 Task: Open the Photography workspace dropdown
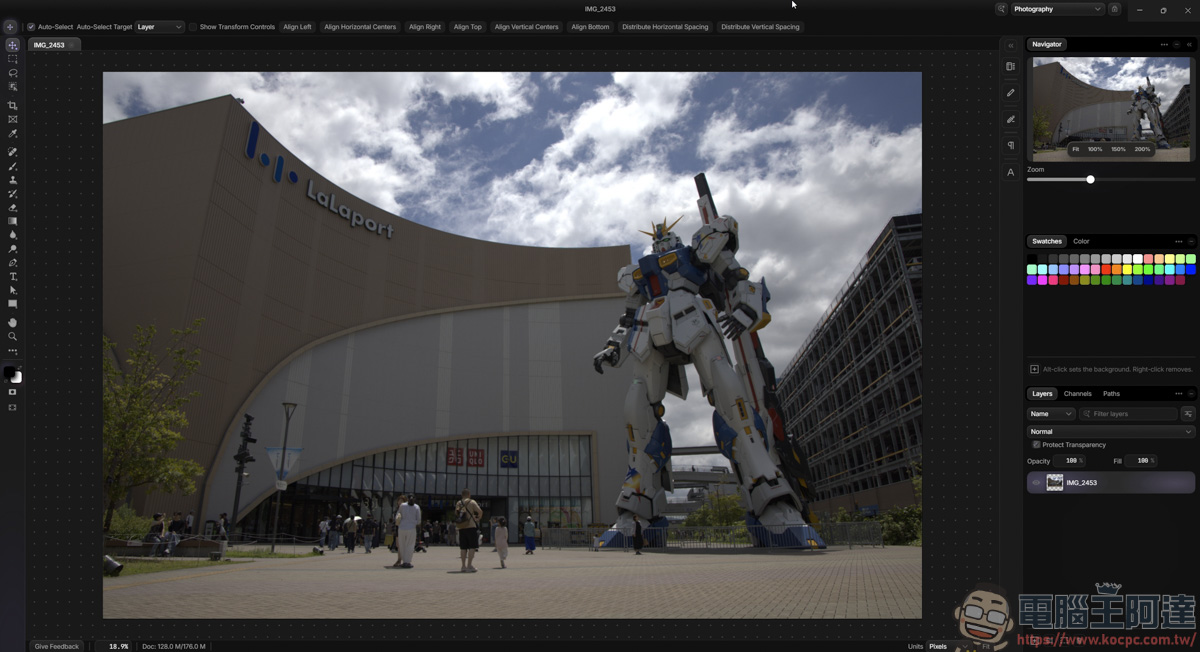pos(1057,9)
